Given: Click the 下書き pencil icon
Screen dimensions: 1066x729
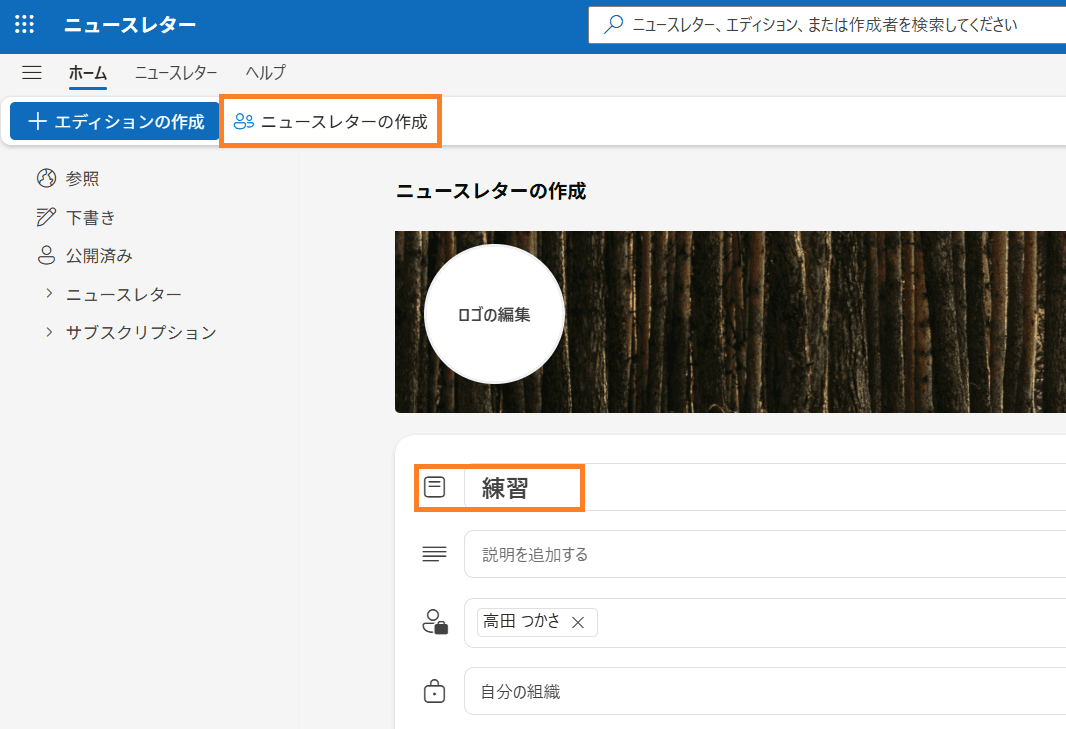Looking at the screenshot, I should pyautogui.click(x=46, y=217).
